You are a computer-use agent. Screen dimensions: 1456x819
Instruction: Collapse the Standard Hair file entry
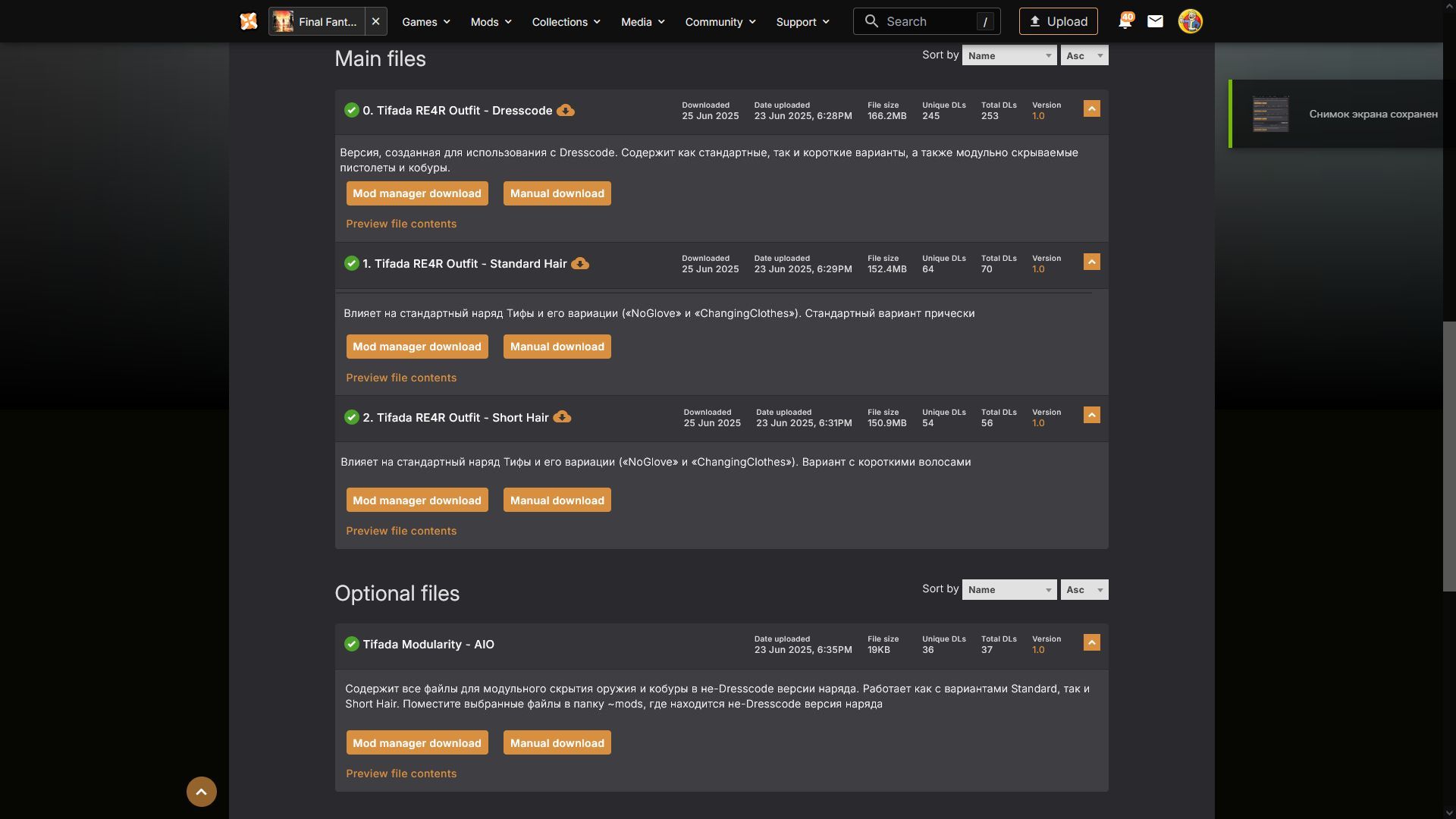tap(1091, 262)
